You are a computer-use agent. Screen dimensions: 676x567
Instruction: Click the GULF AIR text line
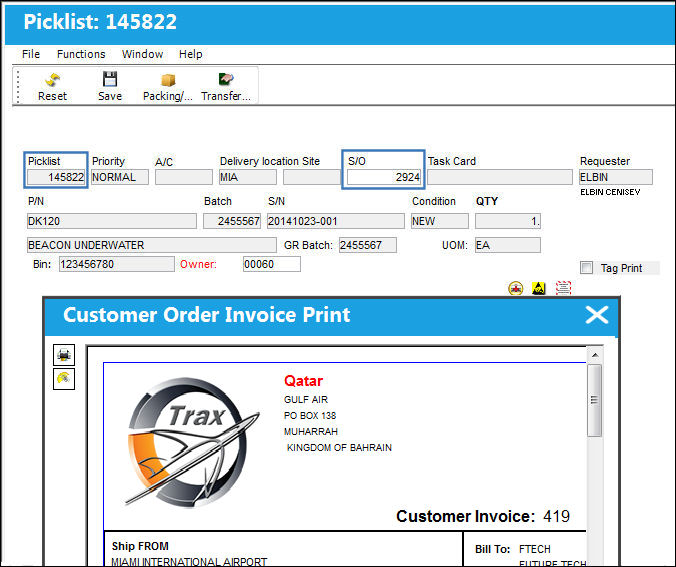(306, 400)
